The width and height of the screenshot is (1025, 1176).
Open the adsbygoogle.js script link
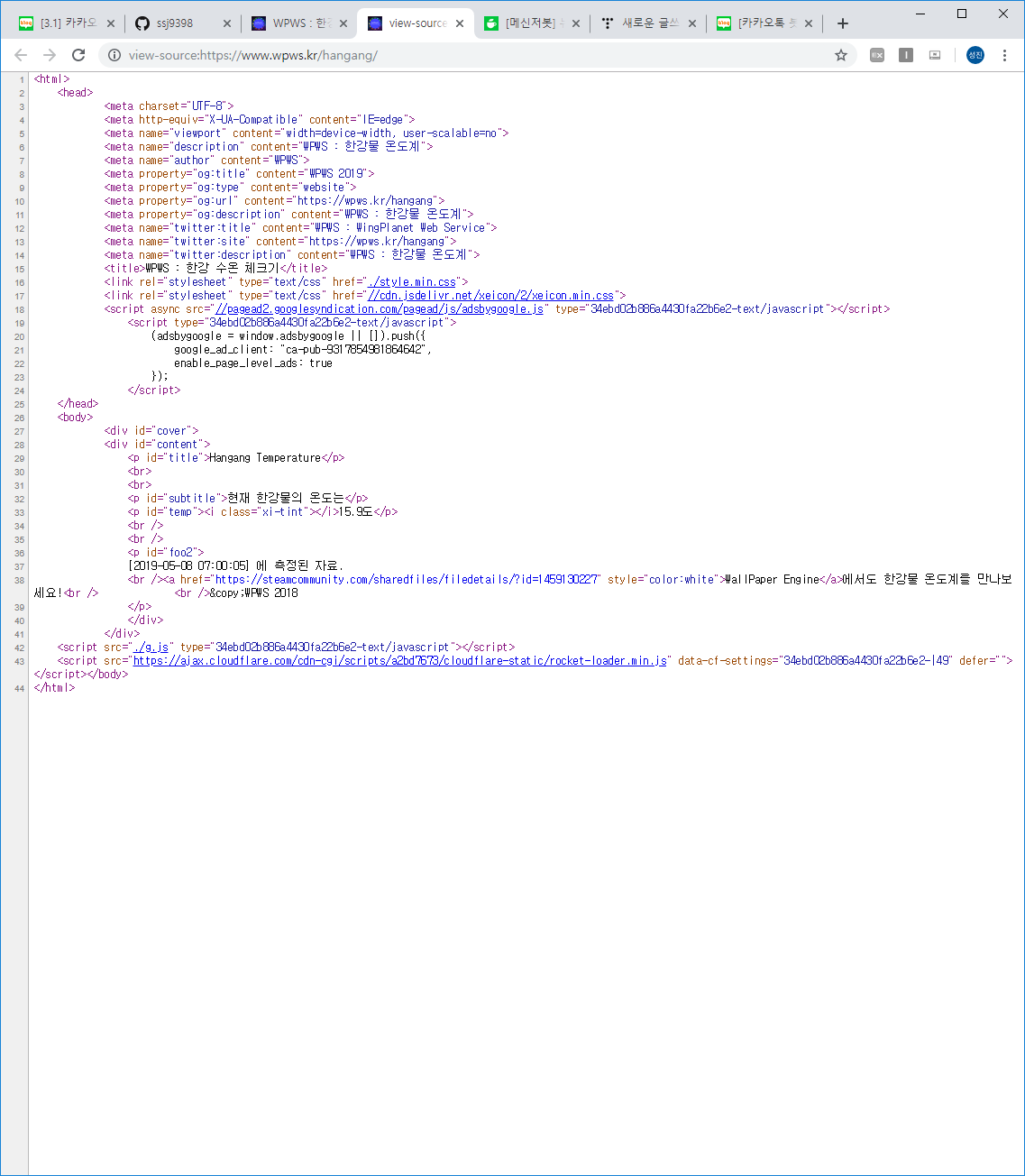380,309
